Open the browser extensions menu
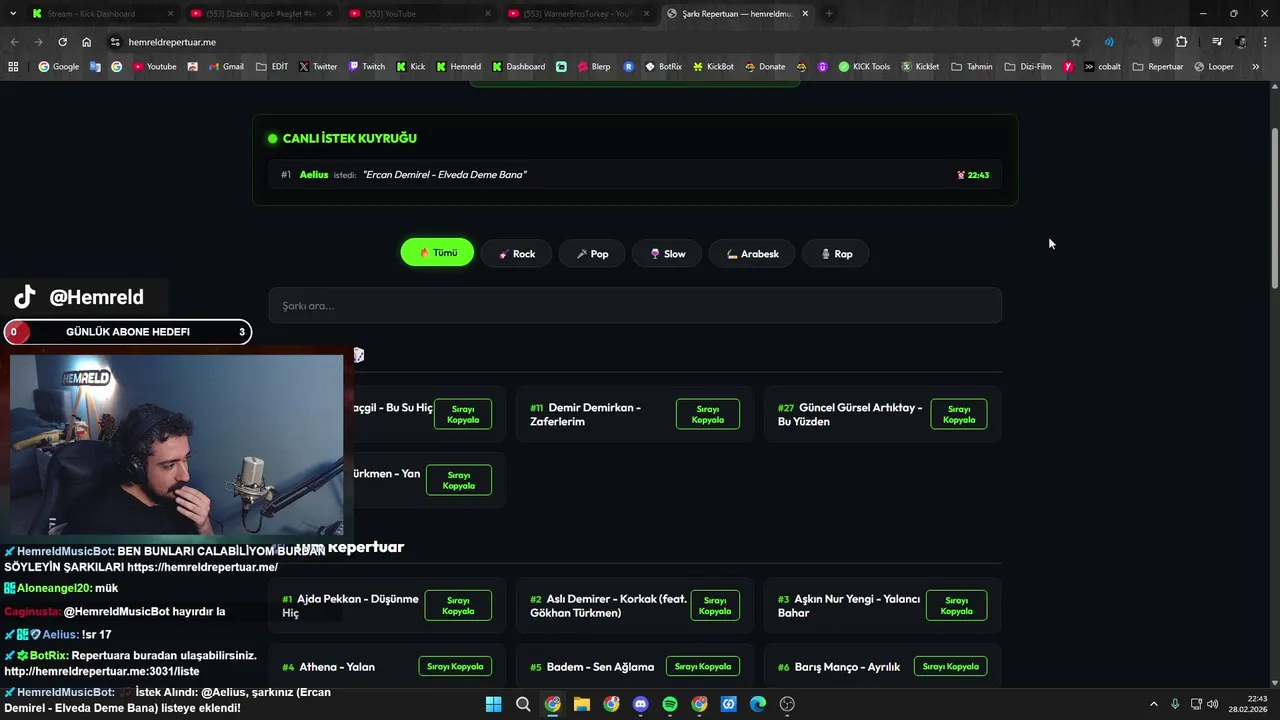 pyautogui.click(x=1181, y=42)
